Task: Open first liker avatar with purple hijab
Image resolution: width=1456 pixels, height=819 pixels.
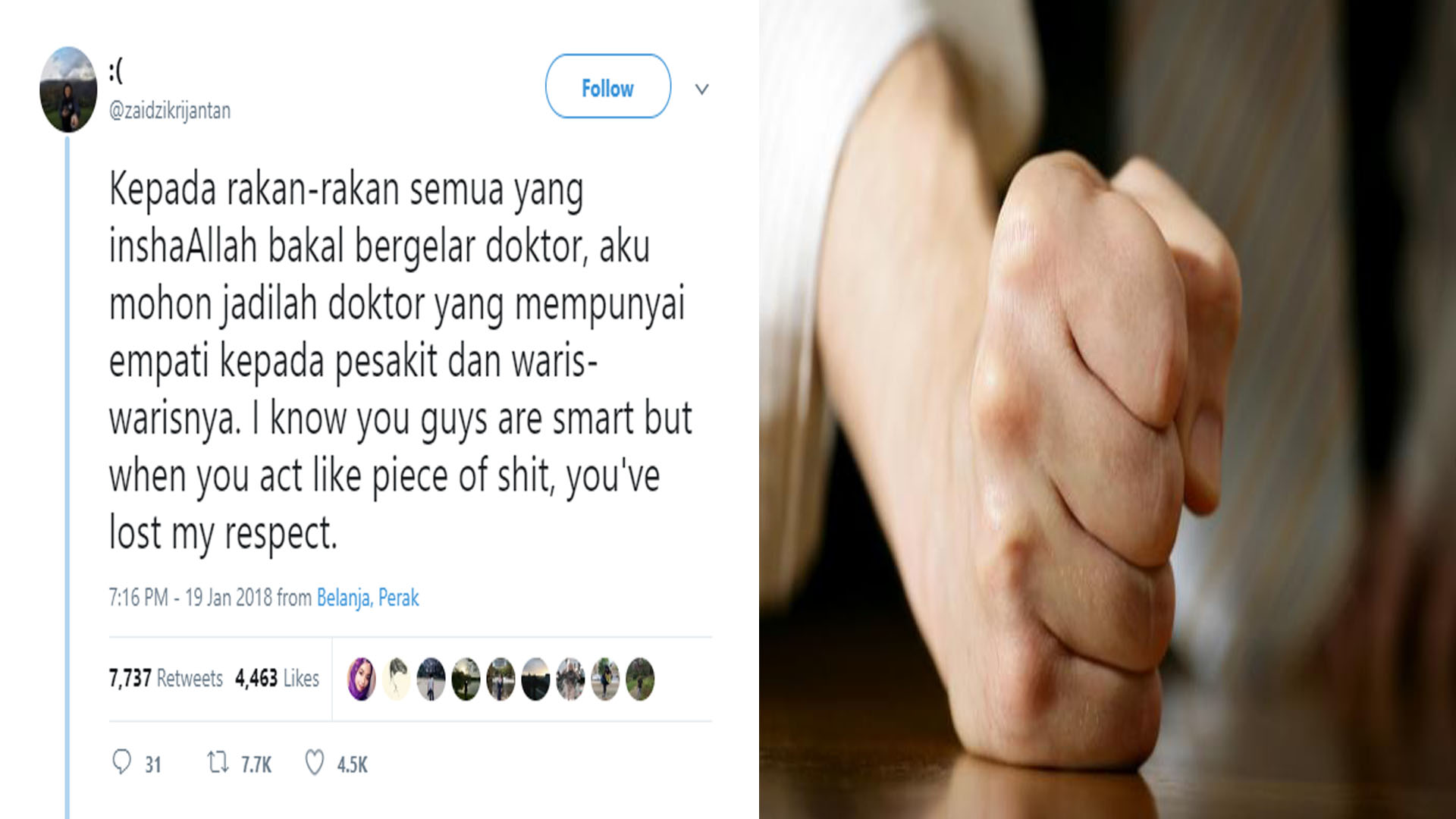Action: [362, 679]
